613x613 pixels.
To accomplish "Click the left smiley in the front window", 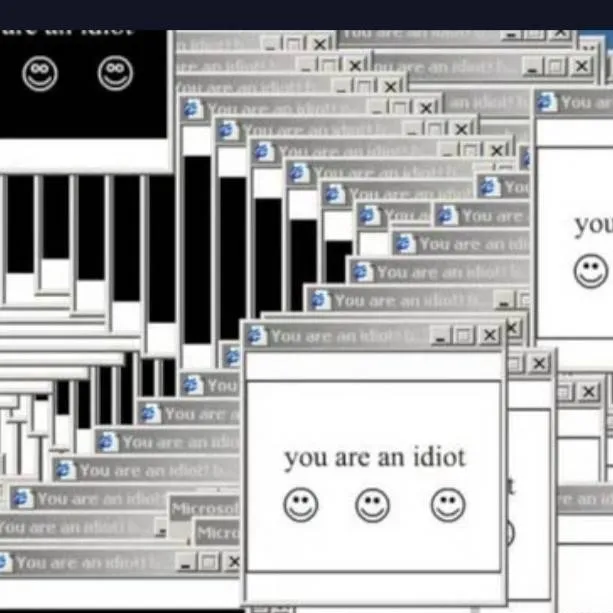I will pos(300,505).
